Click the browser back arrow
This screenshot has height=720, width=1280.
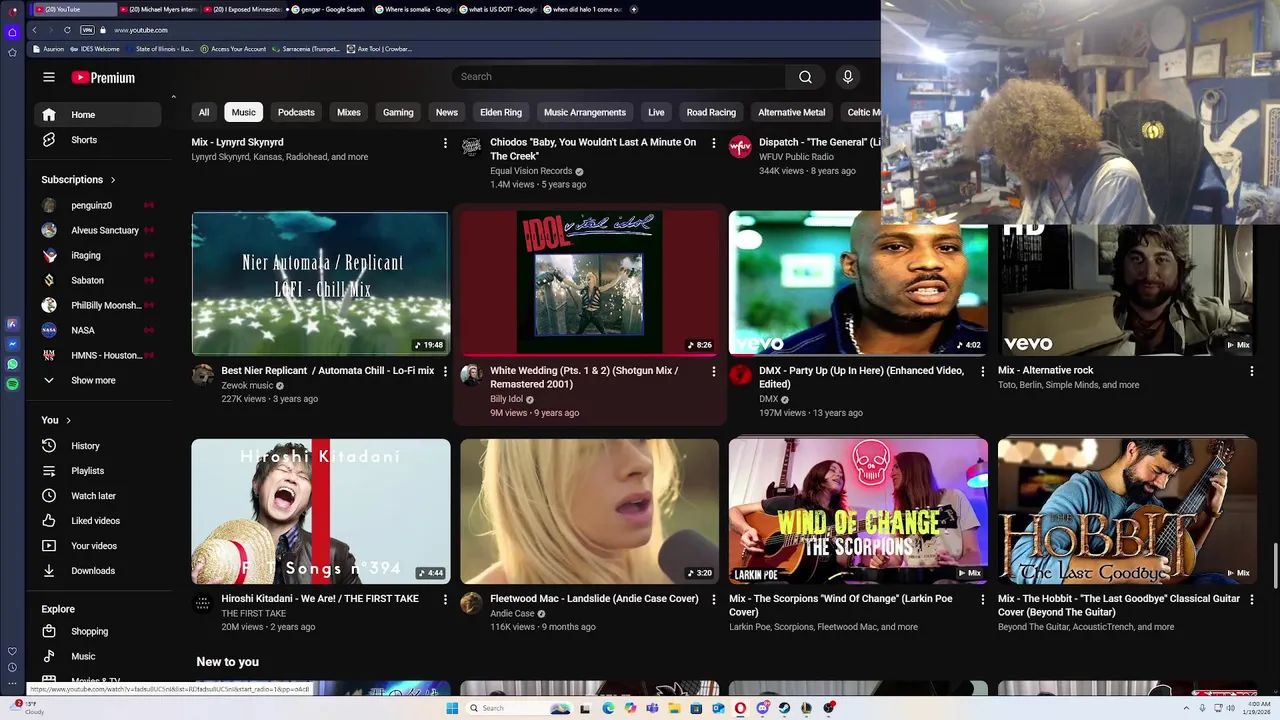click(34, 30)
